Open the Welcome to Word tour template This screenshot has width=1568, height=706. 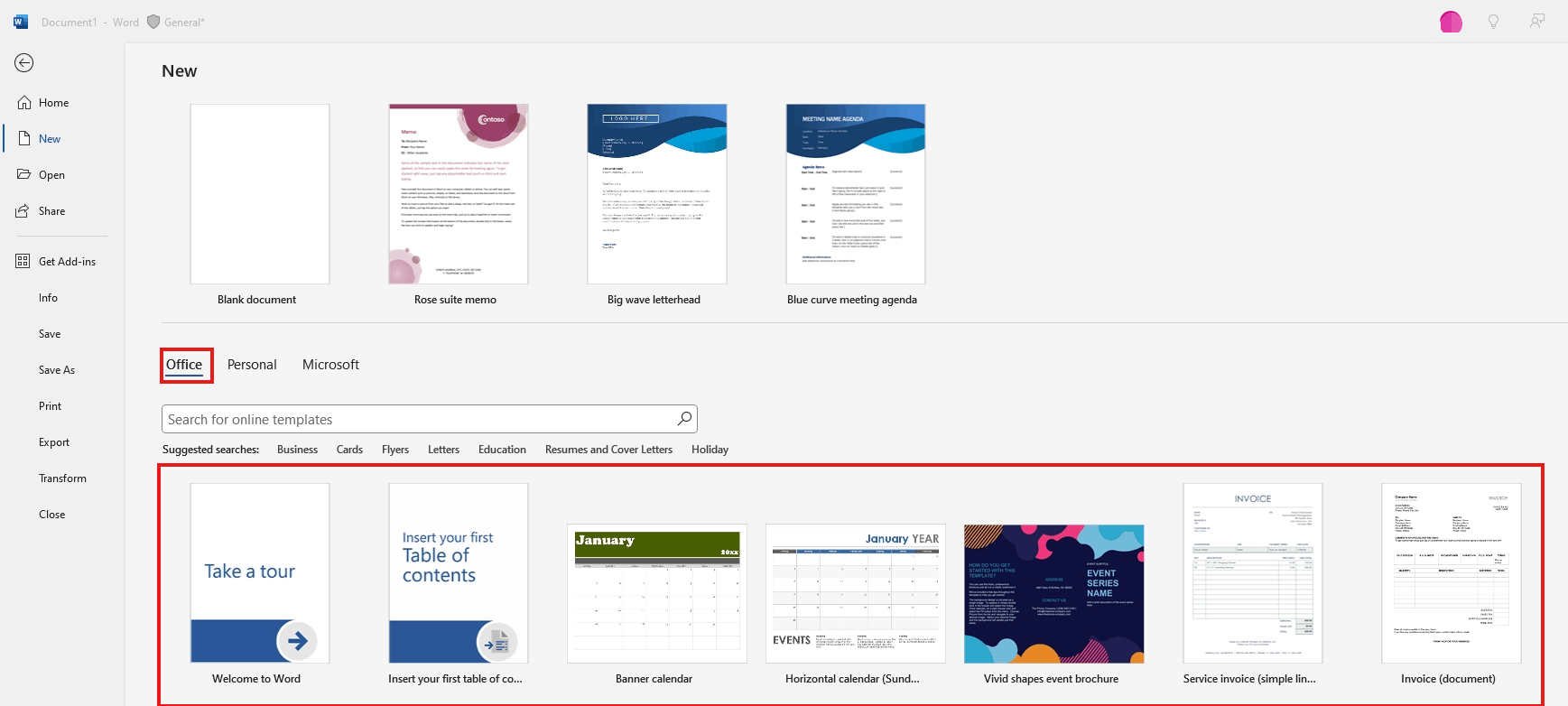point(260,573)
